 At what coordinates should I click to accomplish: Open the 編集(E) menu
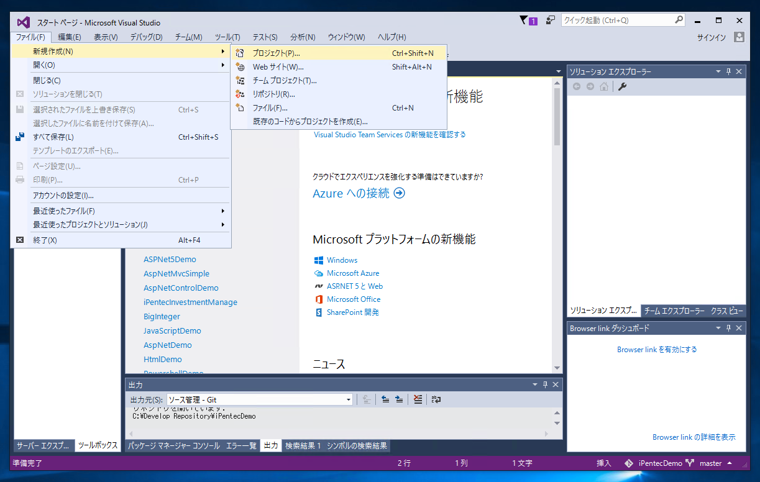tap(69, 37)
